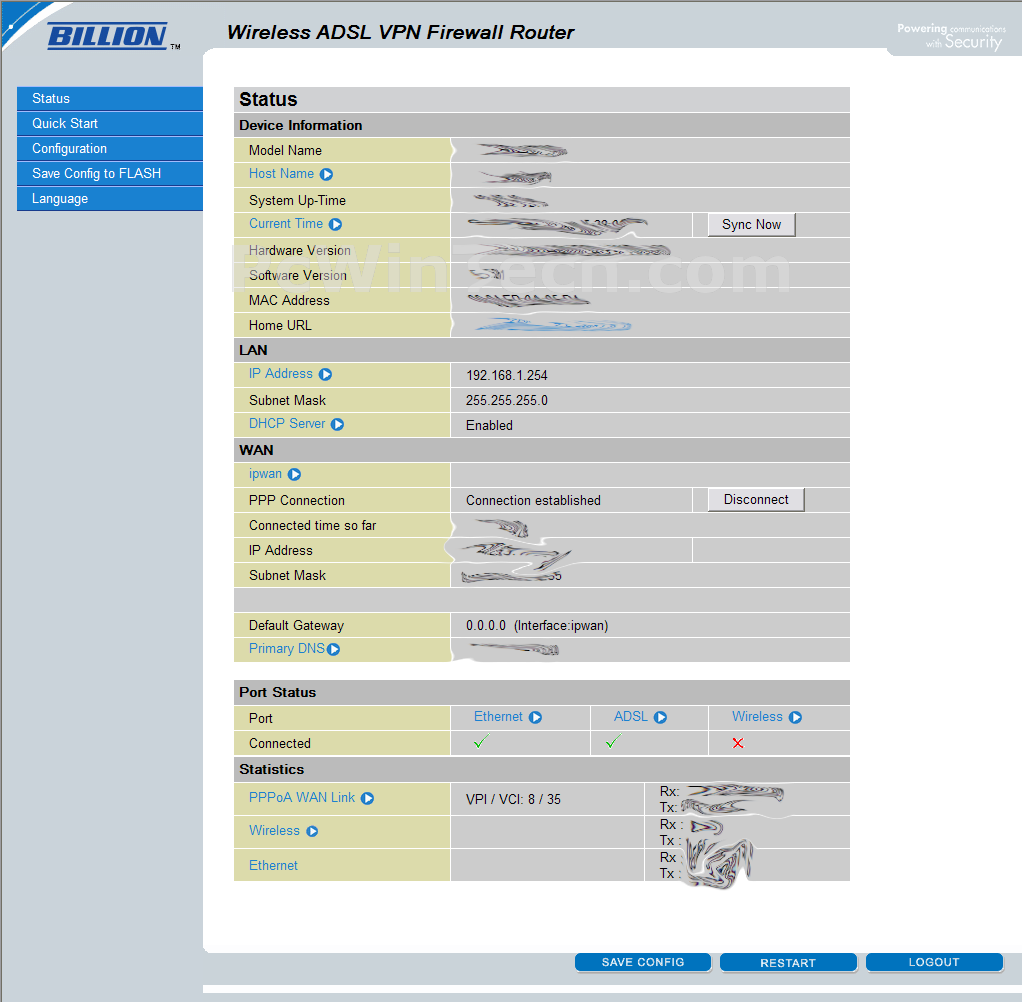Click the green check under ADSL port

coord(613,742)
